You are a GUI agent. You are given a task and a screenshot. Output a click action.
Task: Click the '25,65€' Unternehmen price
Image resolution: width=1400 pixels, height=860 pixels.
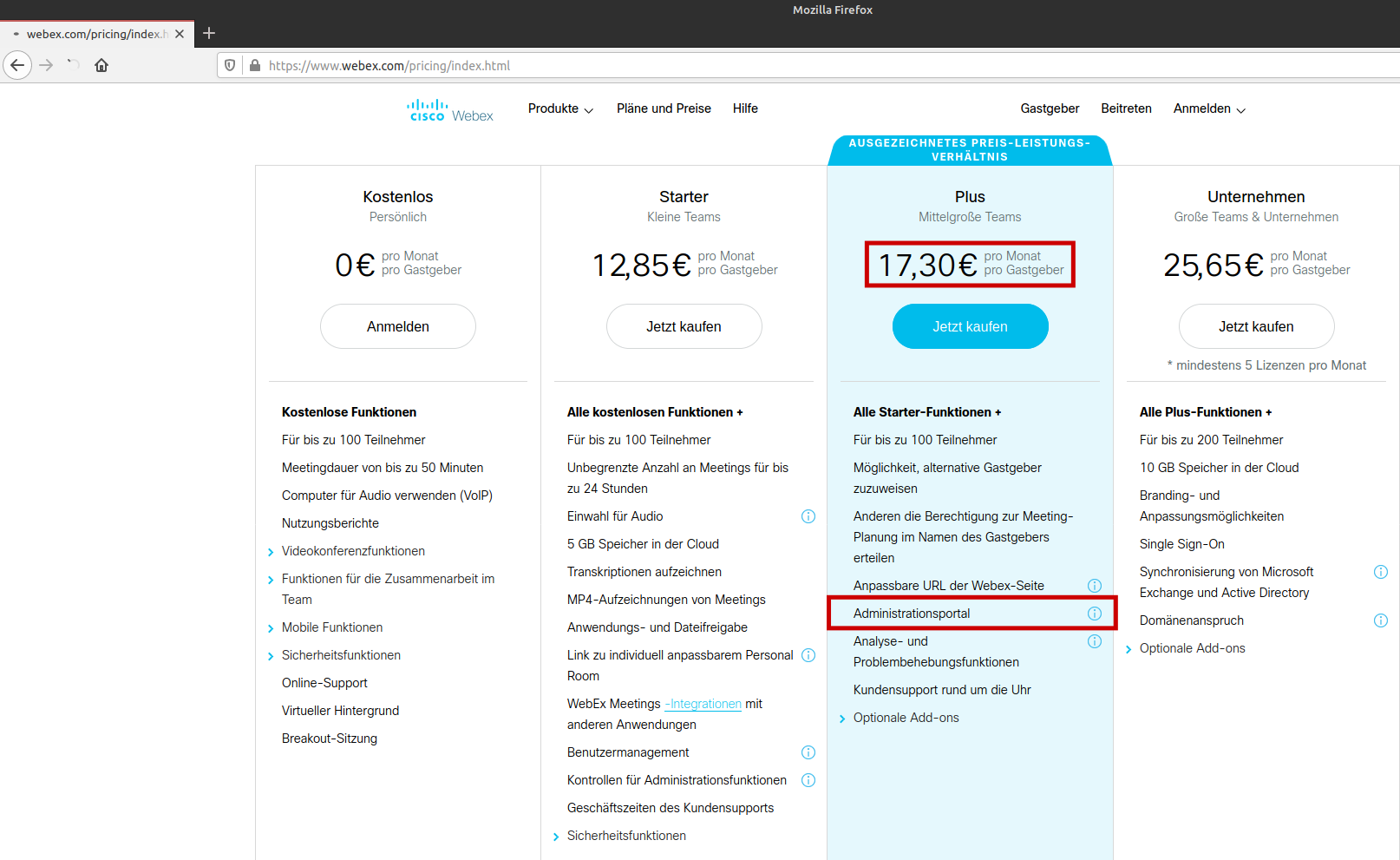tap(1214, 265)
